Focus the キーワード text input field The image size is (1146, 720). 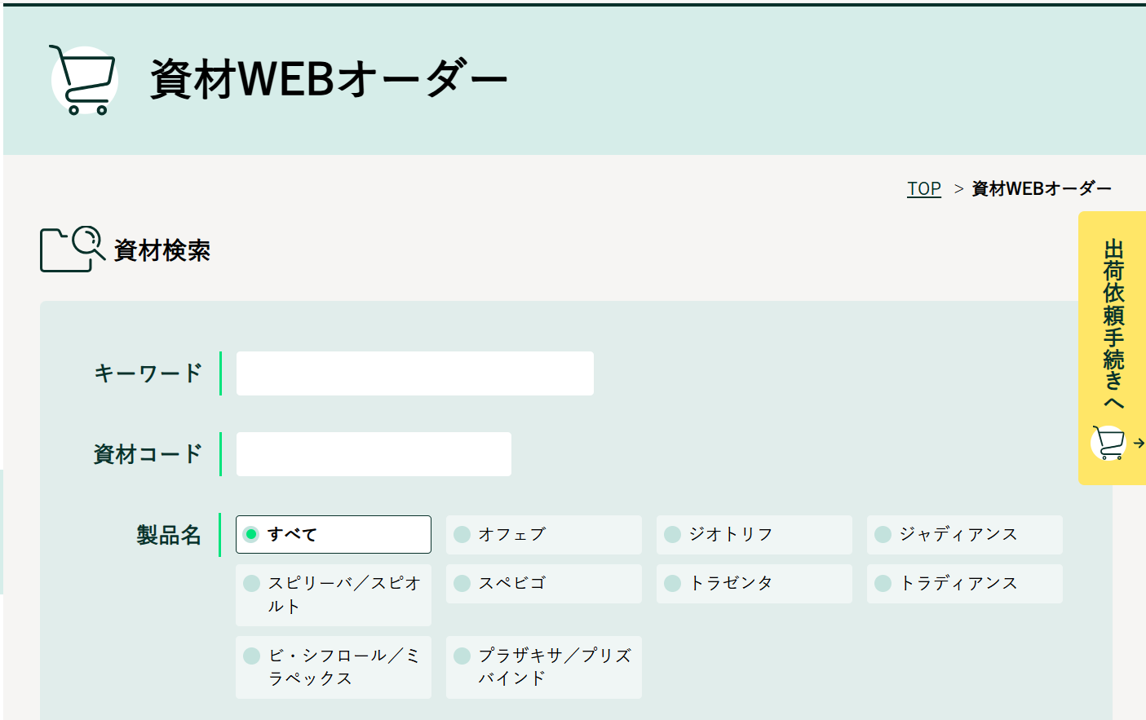(x=414, y=373)
